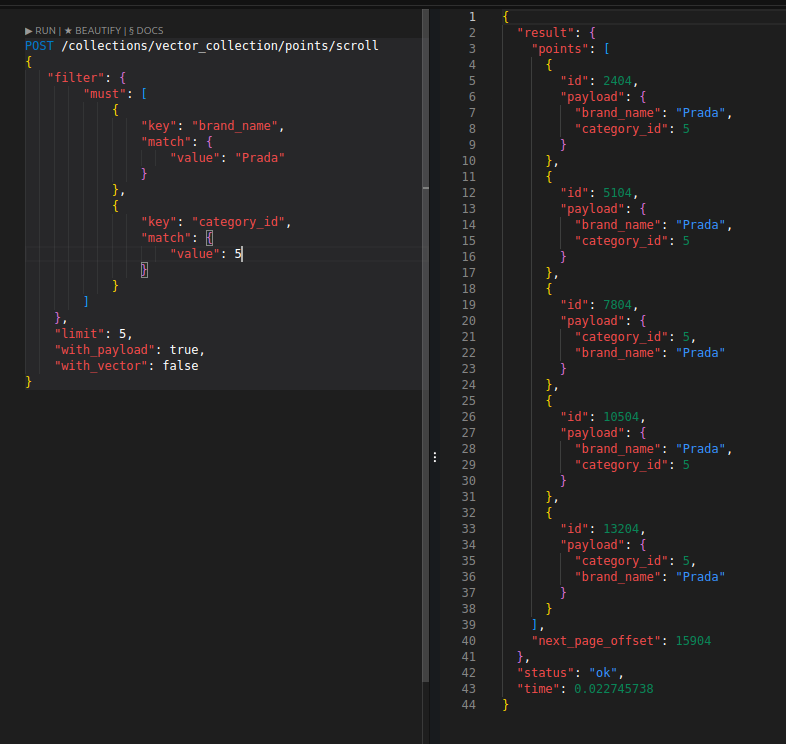Click the "must" key in filter
The height and width of the screenshot is (744, 786).
[x=105, y=94]
